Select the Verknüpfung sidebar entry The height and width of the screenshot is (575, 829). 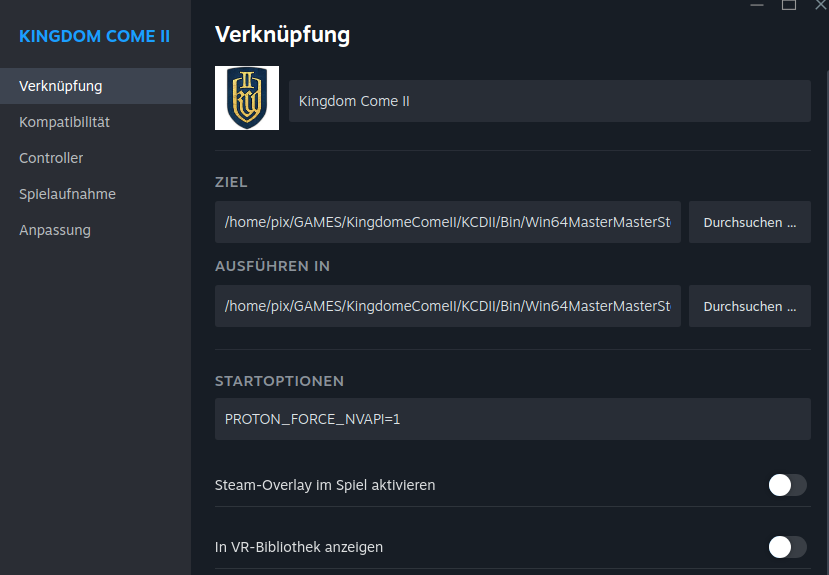tap(60, 86)
